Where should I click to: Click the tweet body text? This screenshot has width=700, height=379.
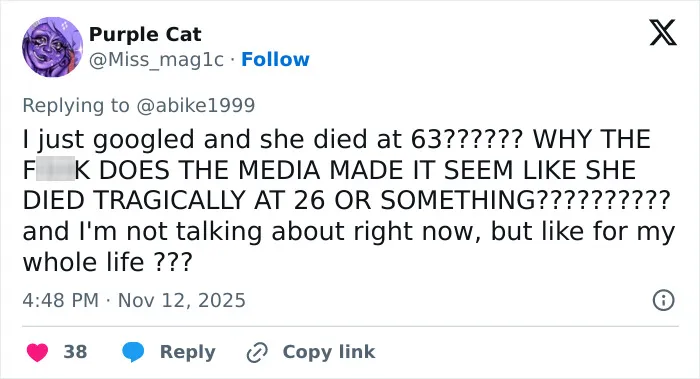(x=349, y=200)
